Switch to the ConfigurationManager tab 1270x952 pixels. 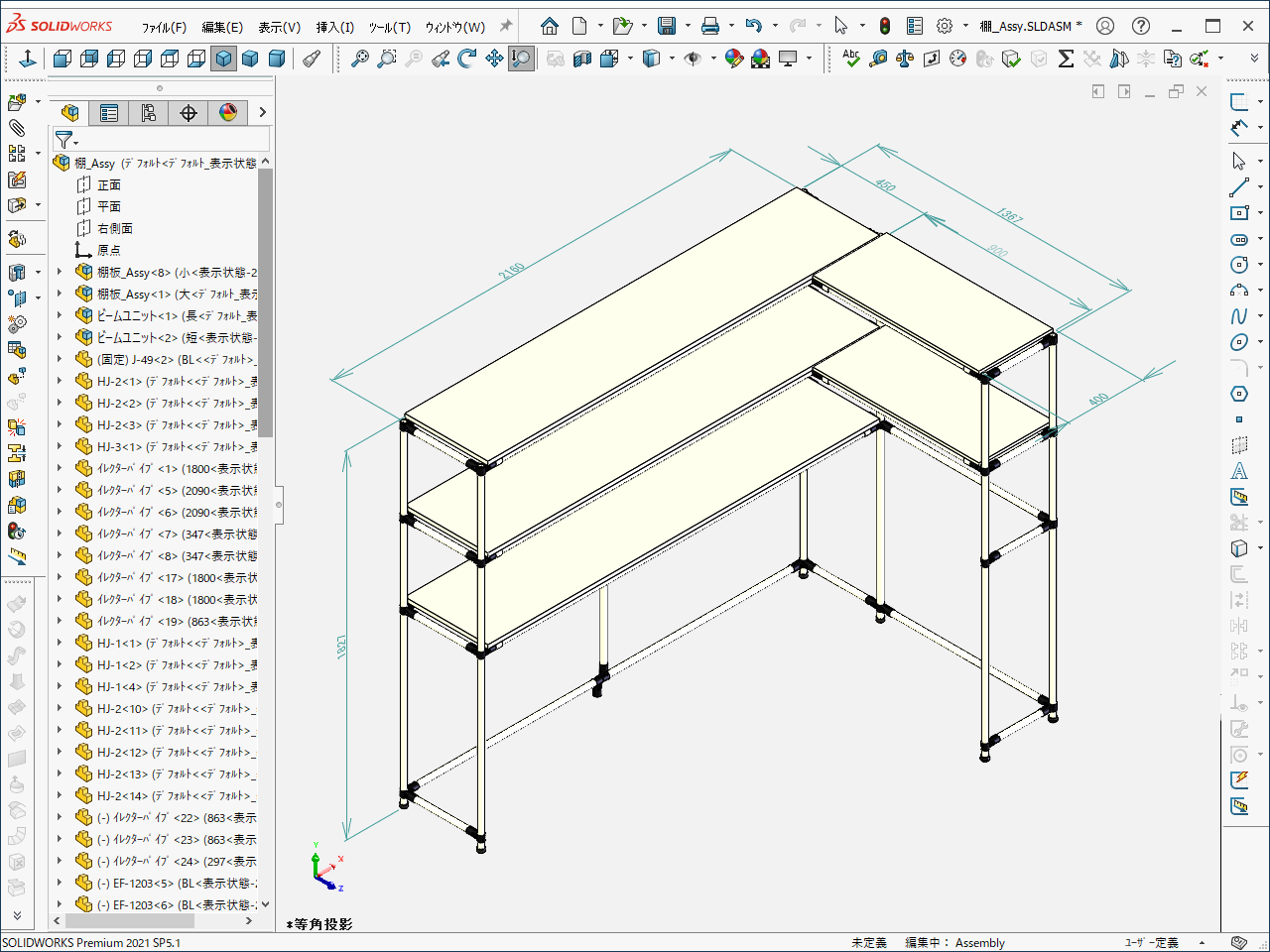point(148,113)
